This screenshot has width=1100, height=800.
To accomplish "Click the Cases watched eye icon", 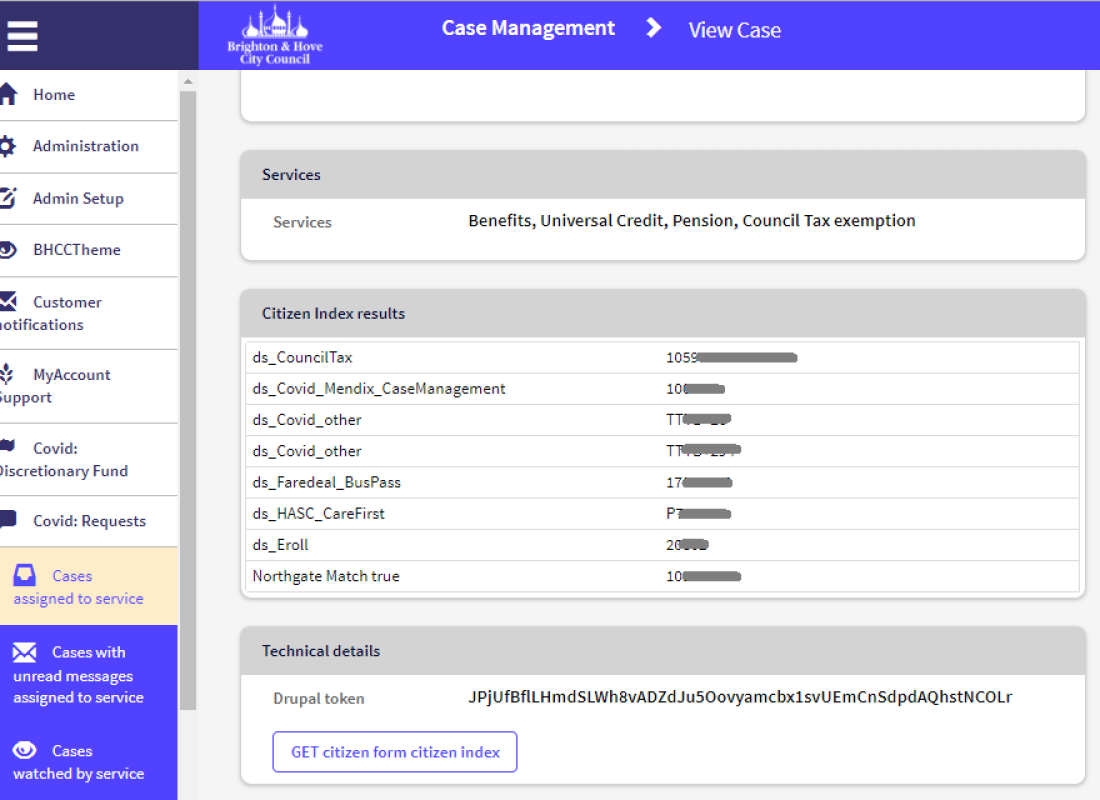I will (25, 750).
